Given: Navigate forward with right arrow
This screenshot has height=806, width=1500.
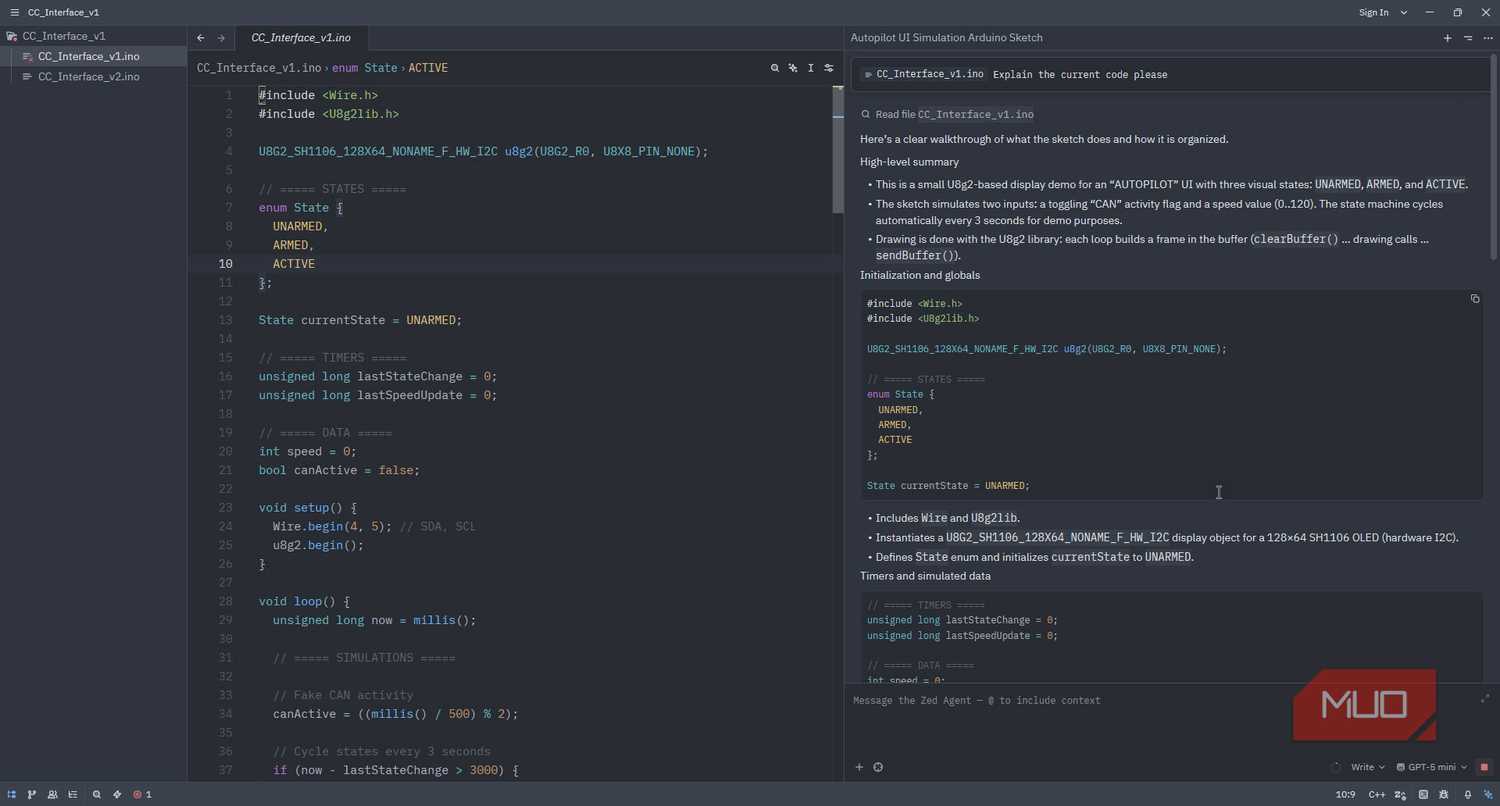Looking at the screenshot, I should click(x=221, y=38).
